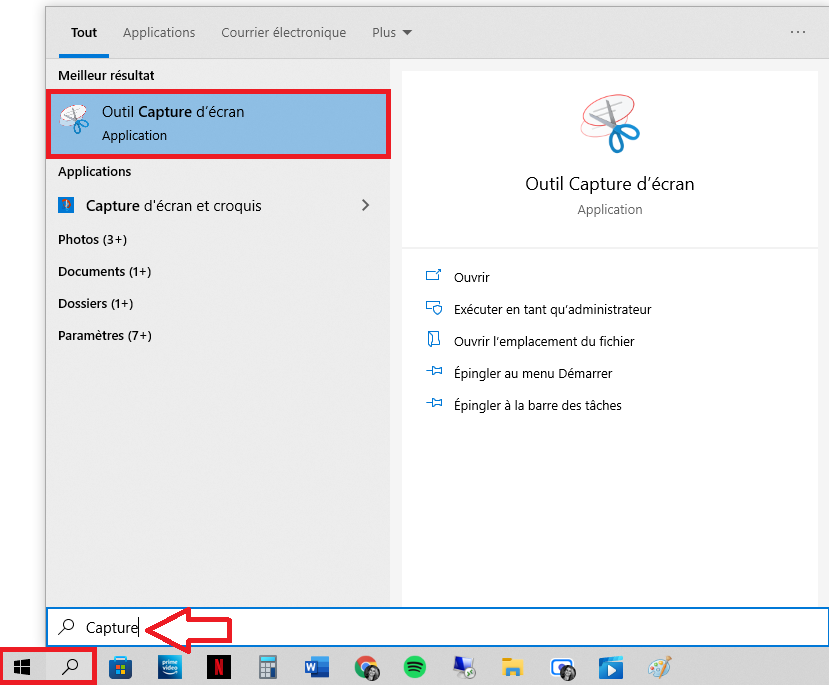Launch Microsoft Word from the taskbar
829x685 pixels.
click(316, 667)
